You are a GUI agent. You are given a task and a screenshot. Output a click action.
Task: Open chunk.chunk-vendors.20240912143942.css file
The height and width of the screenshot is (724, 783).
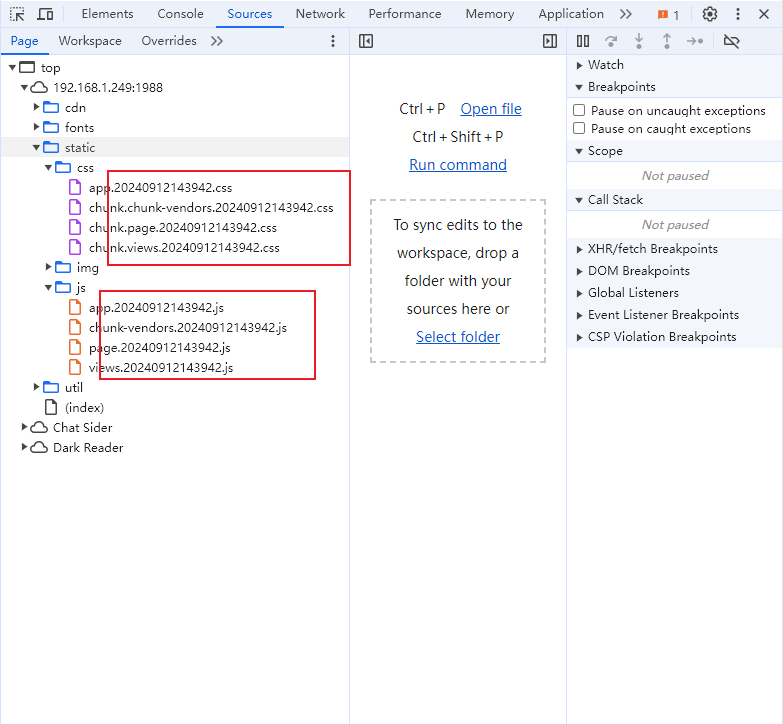click(x=211, y=208)
